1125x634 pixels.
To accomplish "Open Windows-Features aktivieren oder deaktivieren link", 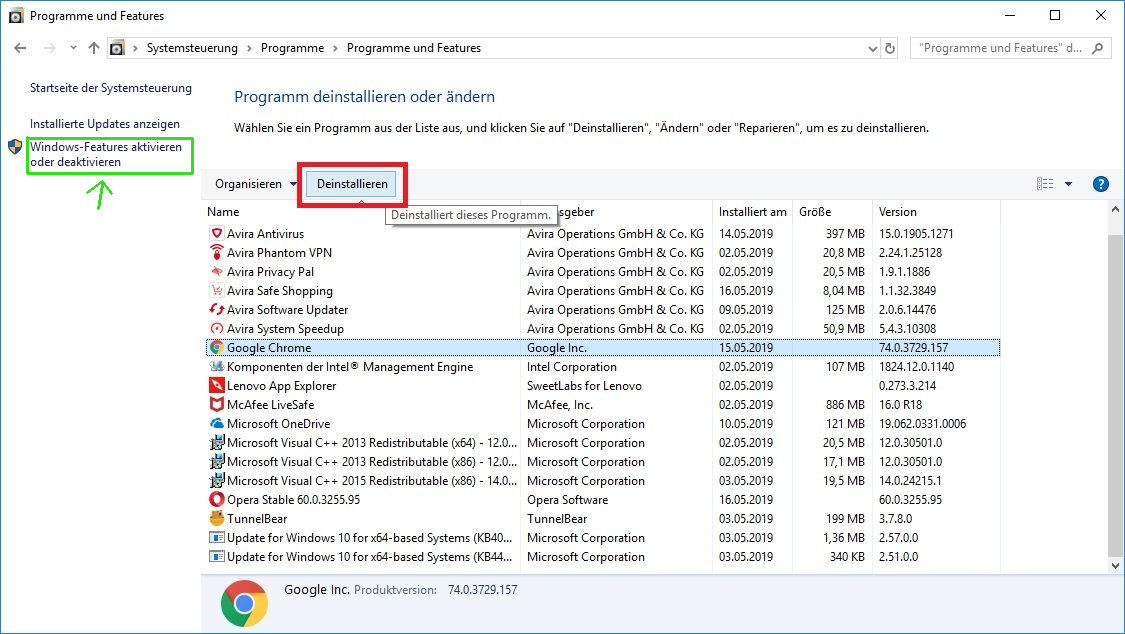I will pos(105,154).
